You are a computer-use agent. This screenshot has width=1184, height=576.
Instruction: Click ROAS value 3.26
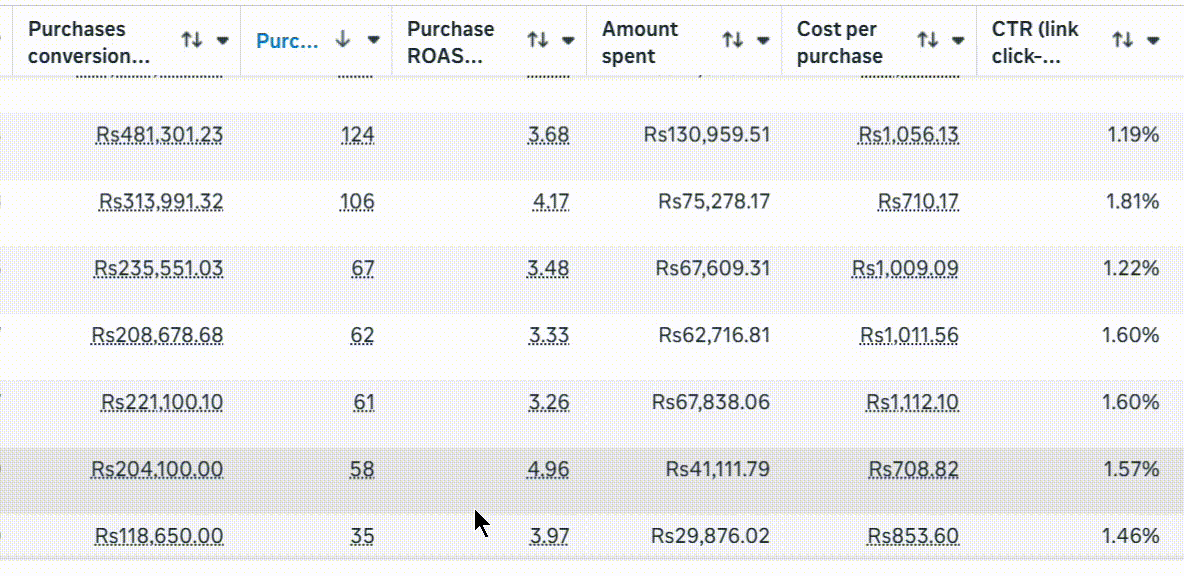pos(549,402)
